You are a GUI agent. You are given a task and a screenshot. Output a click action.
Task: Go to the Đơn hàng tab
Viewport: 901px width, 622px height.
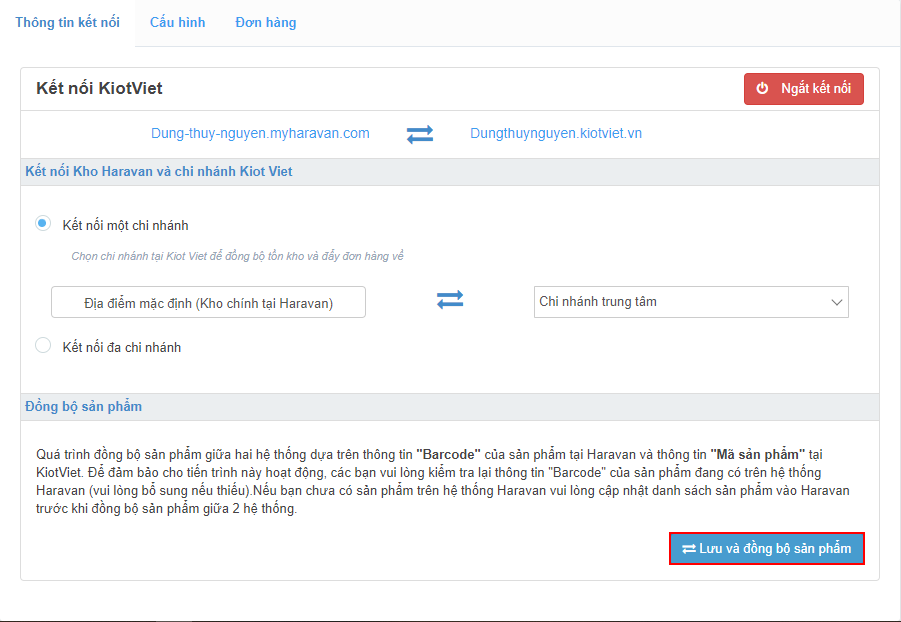(265, 22)
